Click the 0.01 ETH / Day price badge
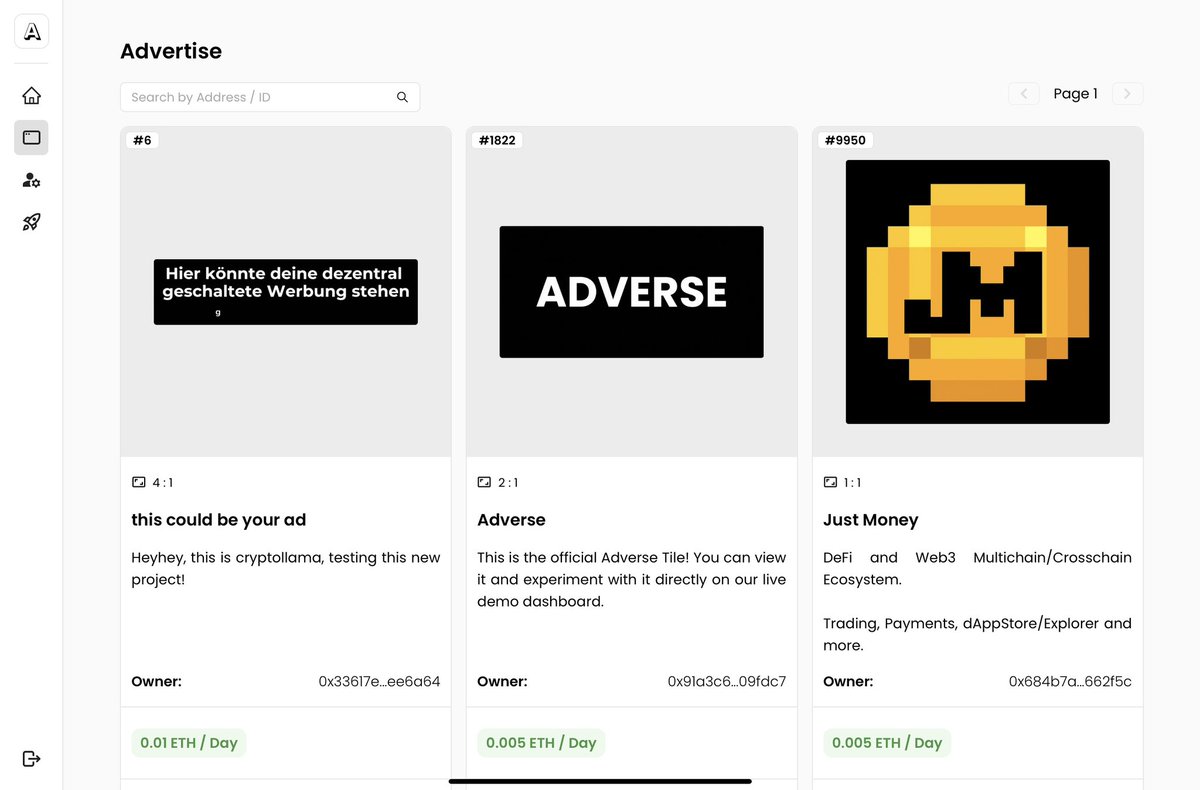The width and height of the screenshot is (1200, 790). click(x=188, y=743)
